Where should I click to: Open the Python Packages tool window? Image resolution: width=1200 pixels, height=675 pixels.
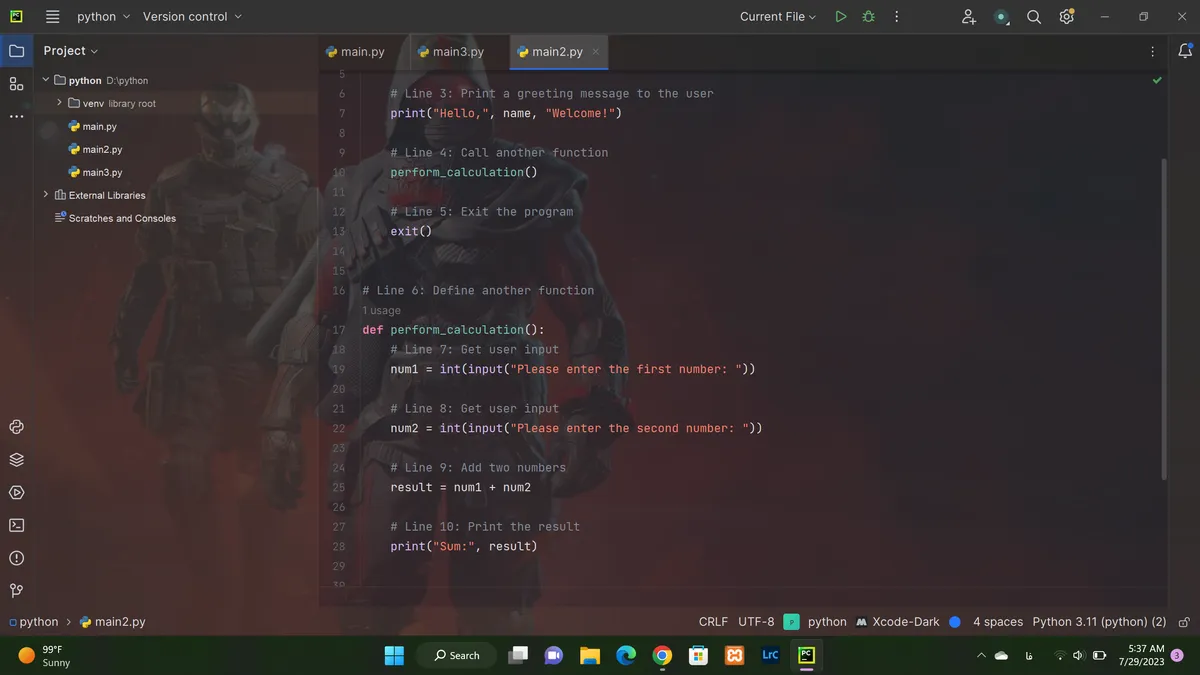coord(16,460)
